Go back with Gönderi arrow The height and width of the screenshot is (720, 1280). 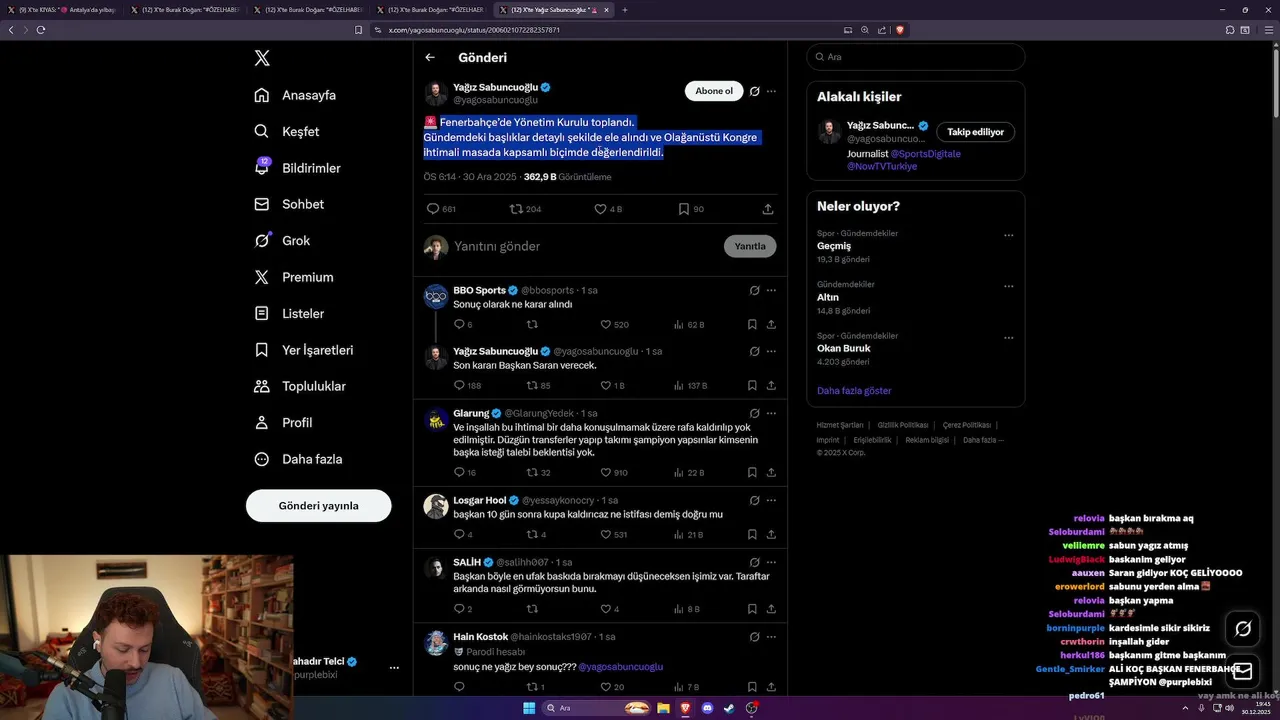click(430, 57)
